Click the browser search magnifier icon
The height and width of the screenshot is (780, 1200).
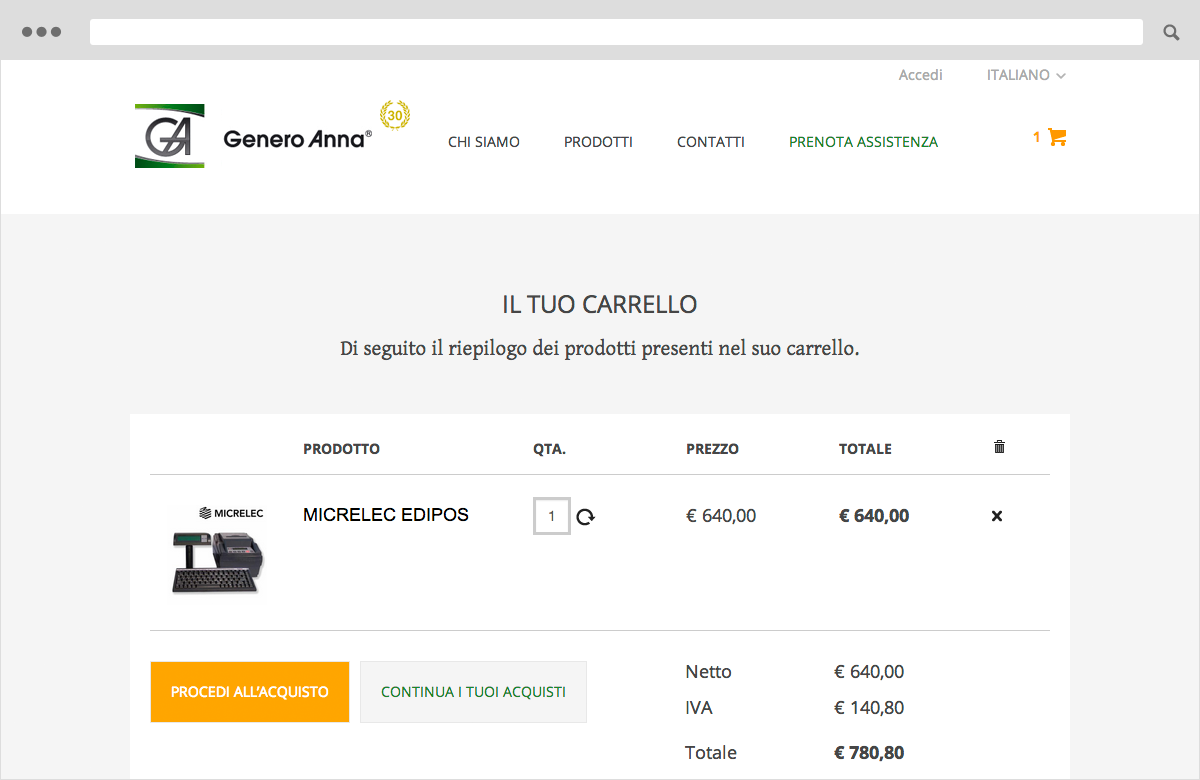(1170, 31)
